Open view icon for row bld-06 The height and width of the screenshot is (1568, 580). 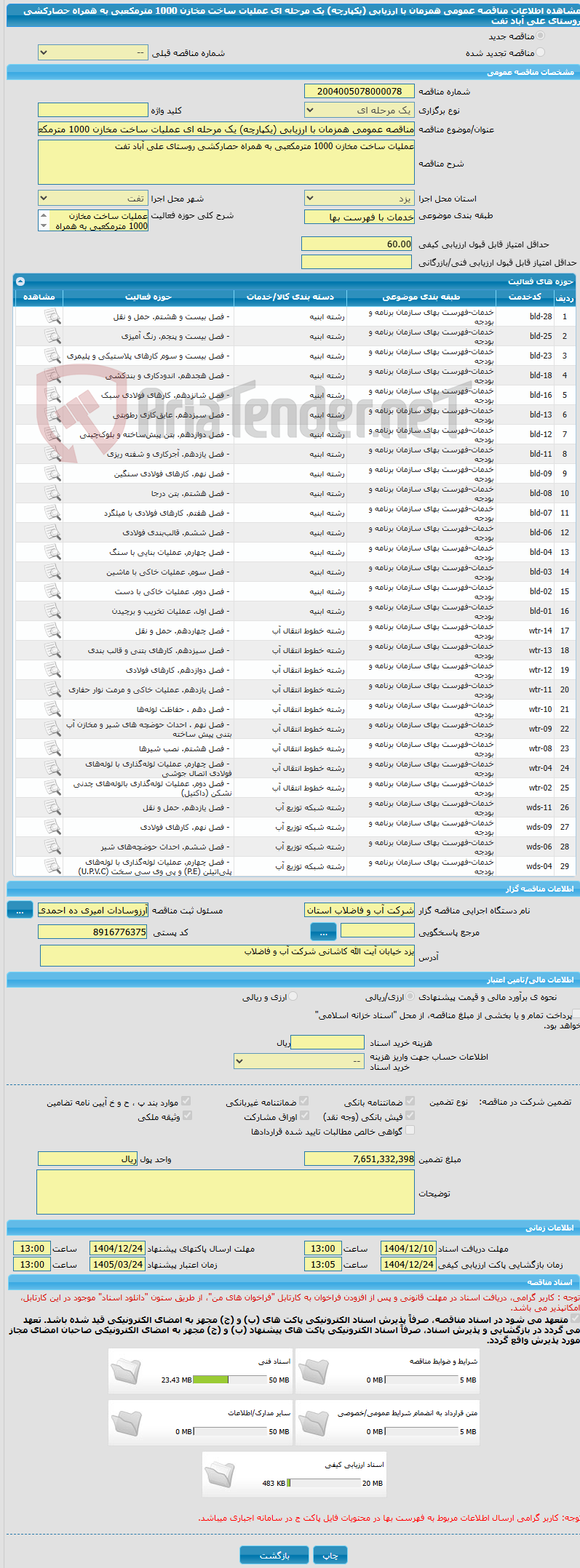click(52, 532)
